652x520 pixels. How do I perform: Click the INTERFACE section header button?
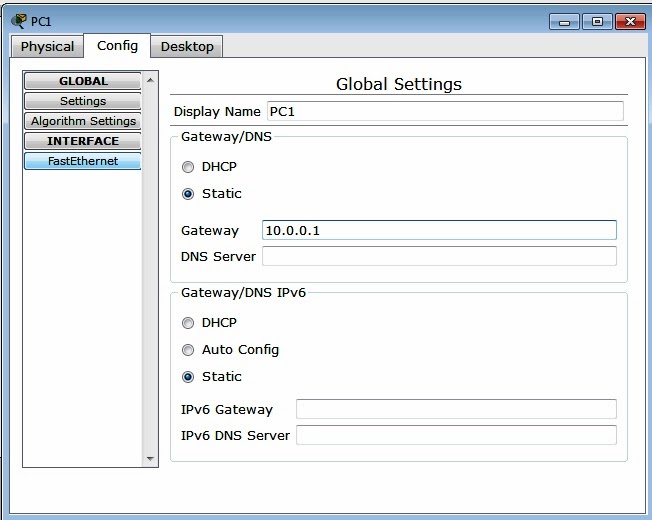coord(83,141)
